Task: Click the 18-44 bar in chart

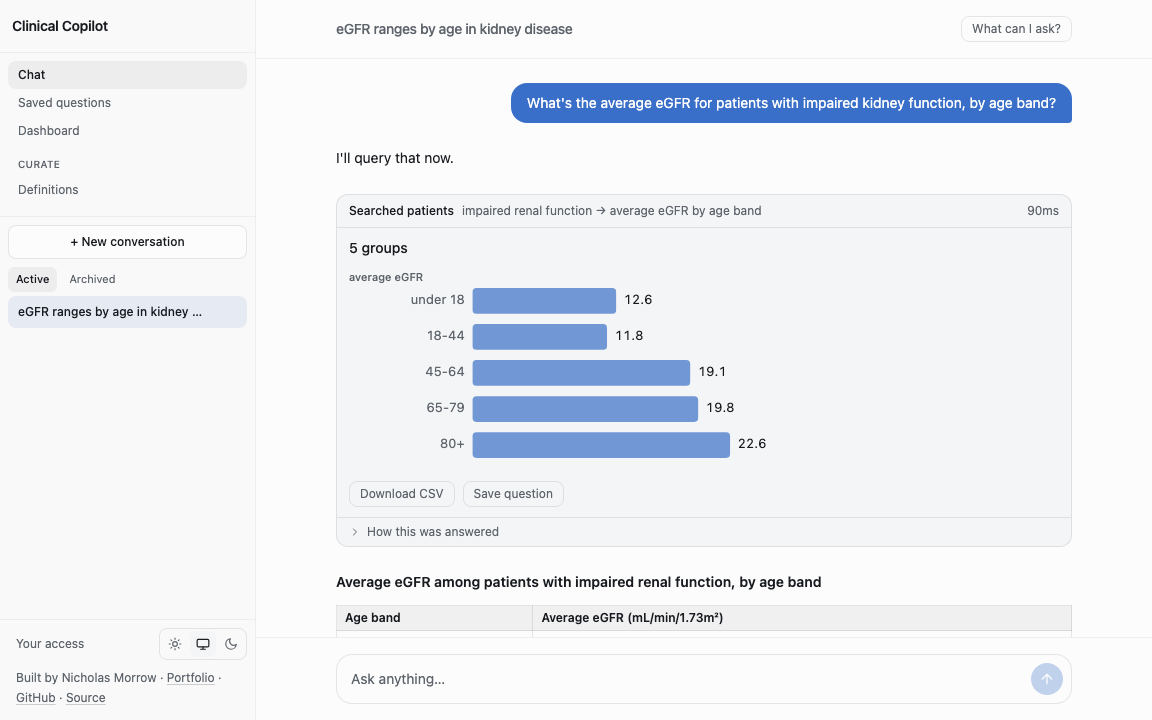Action: pyautogui.click(x=539, y=336)
